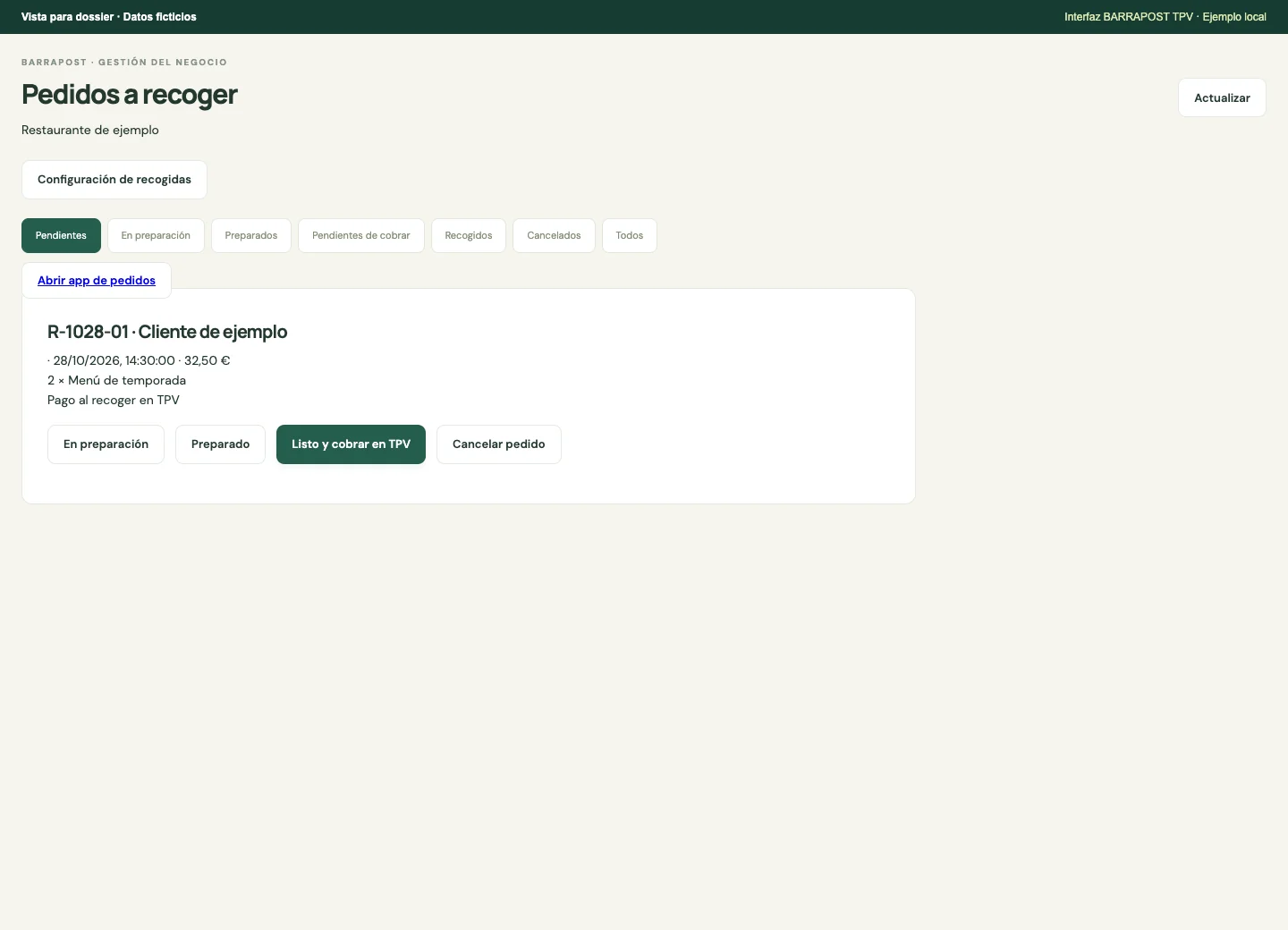Viewport: 1288px width, 930px height.
Task: Click Interfaz BARRAPOST TPV · Ejemplo local text
Action: pyautogui.click(x=1165, y=17)
